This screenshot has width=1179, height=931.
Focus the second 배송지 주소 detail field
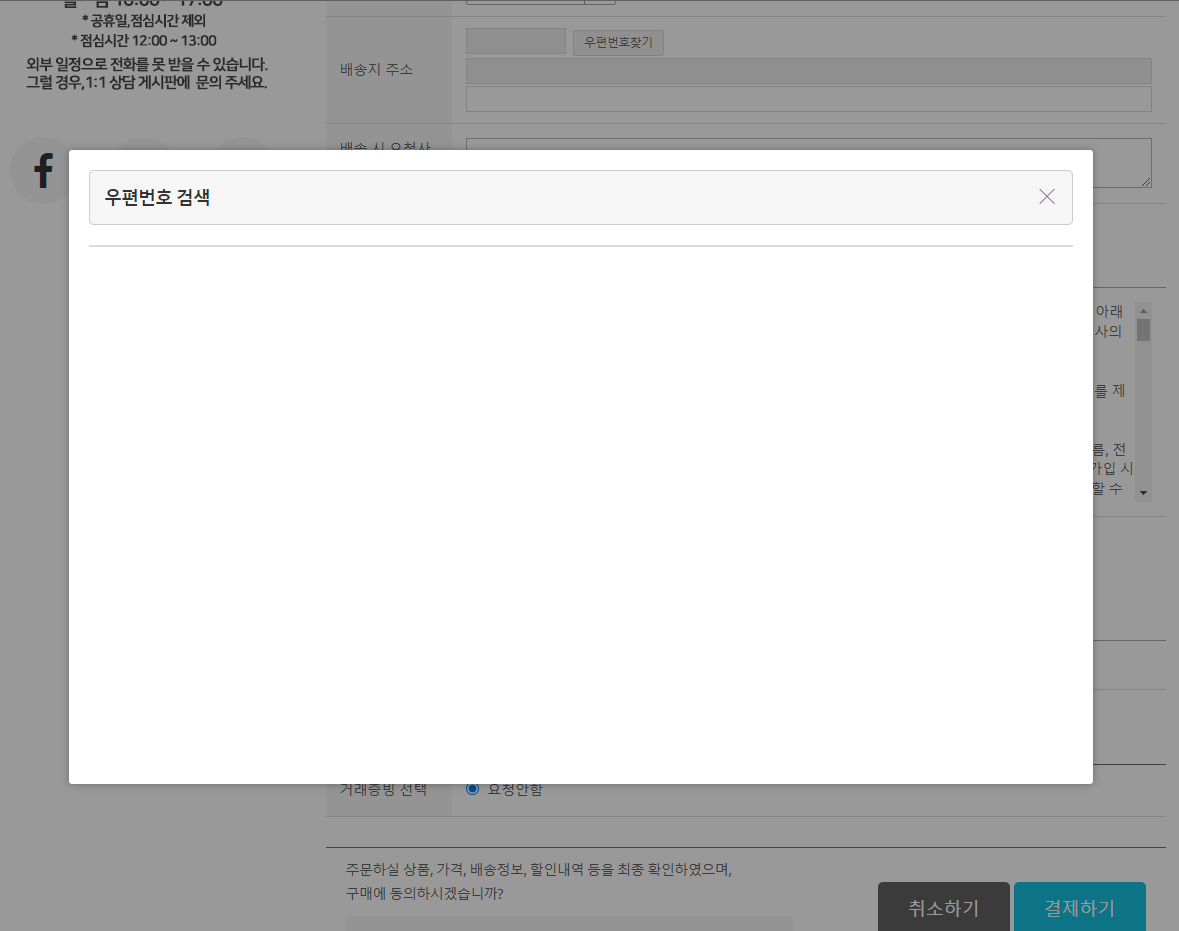click(808, 99)
